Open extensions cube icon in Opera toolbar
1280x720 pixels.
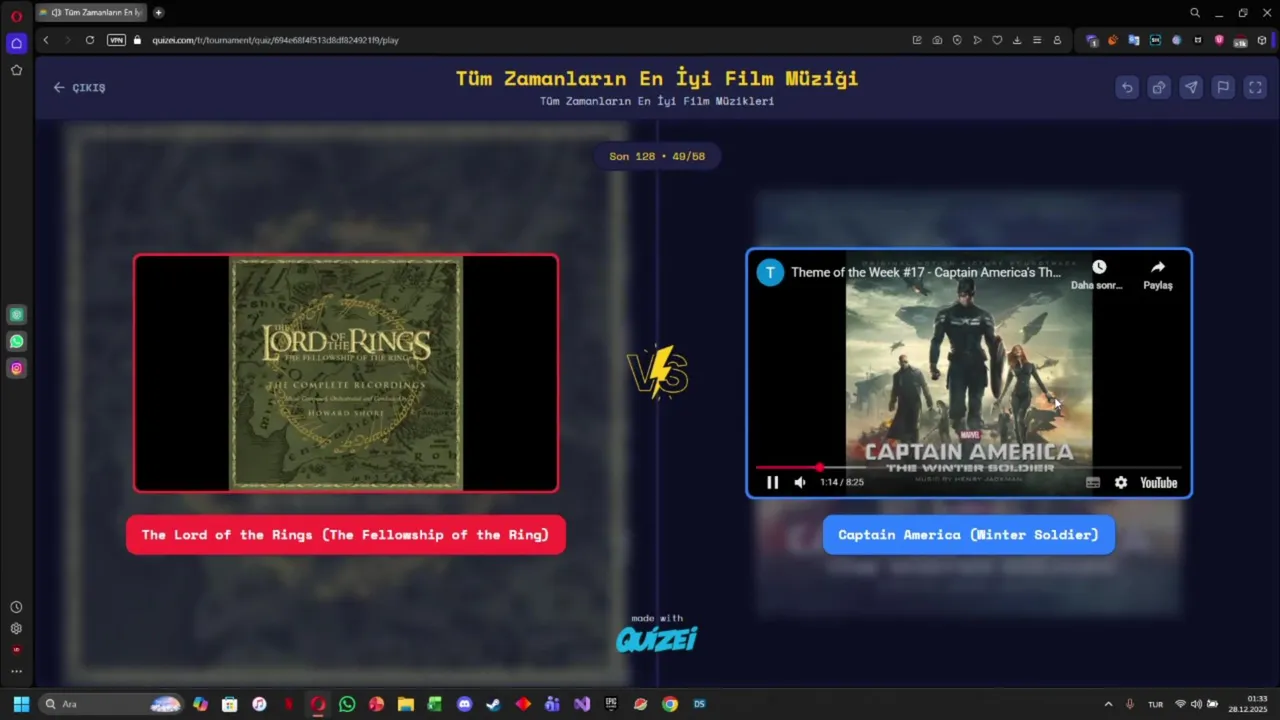(x=1262, y=40)
